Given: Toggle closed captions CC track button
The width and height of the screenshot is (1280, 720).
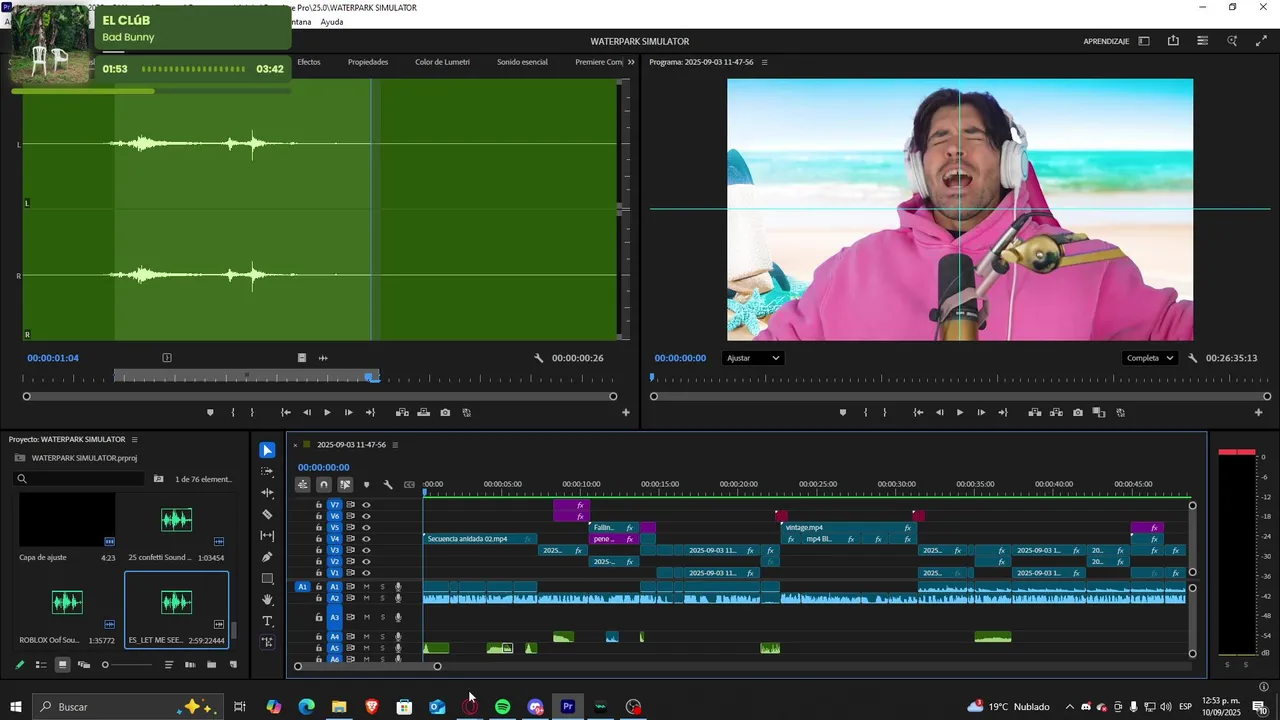Looking at the screenshot, I should [x=409, y=485].
